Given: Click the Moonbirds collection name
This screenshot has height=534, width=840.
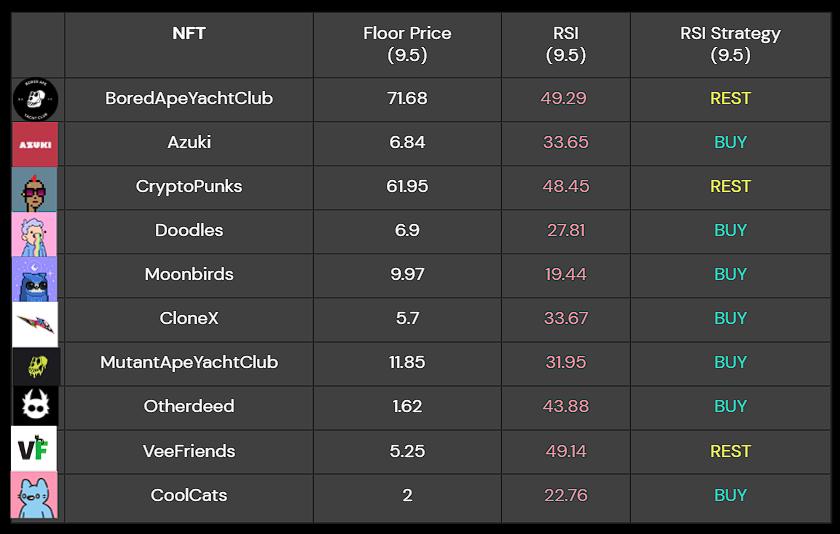Looking at the screenshot, I should point(189,274).
